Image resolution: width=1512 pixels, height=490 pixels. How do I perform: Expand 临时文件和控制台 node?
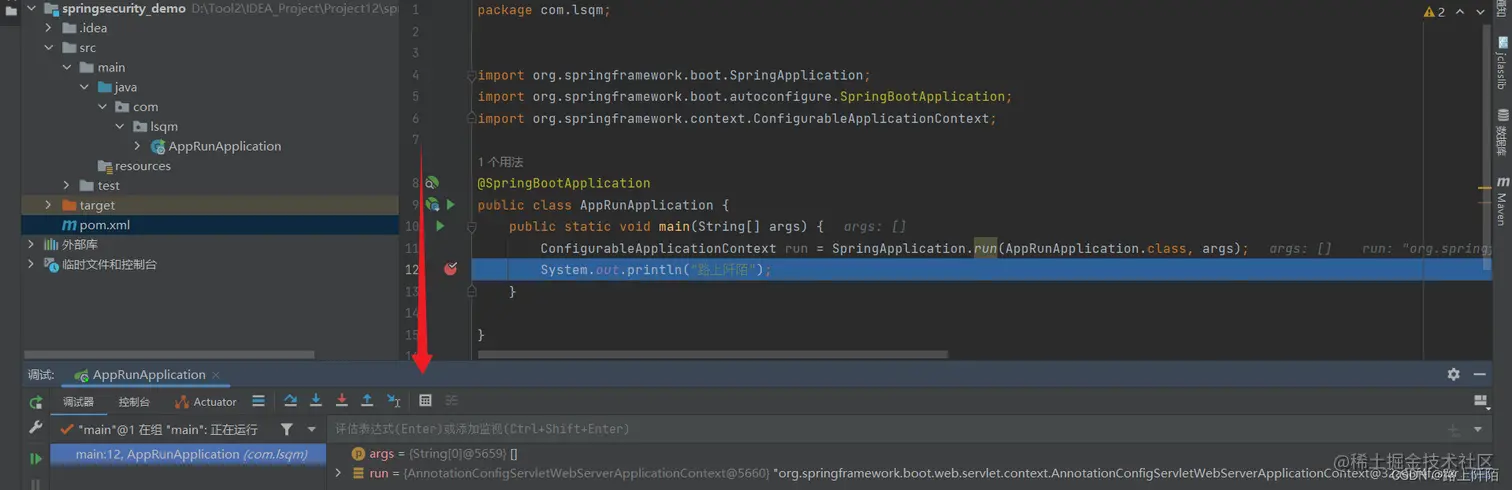pyautogui.click(x=31, y=264)
